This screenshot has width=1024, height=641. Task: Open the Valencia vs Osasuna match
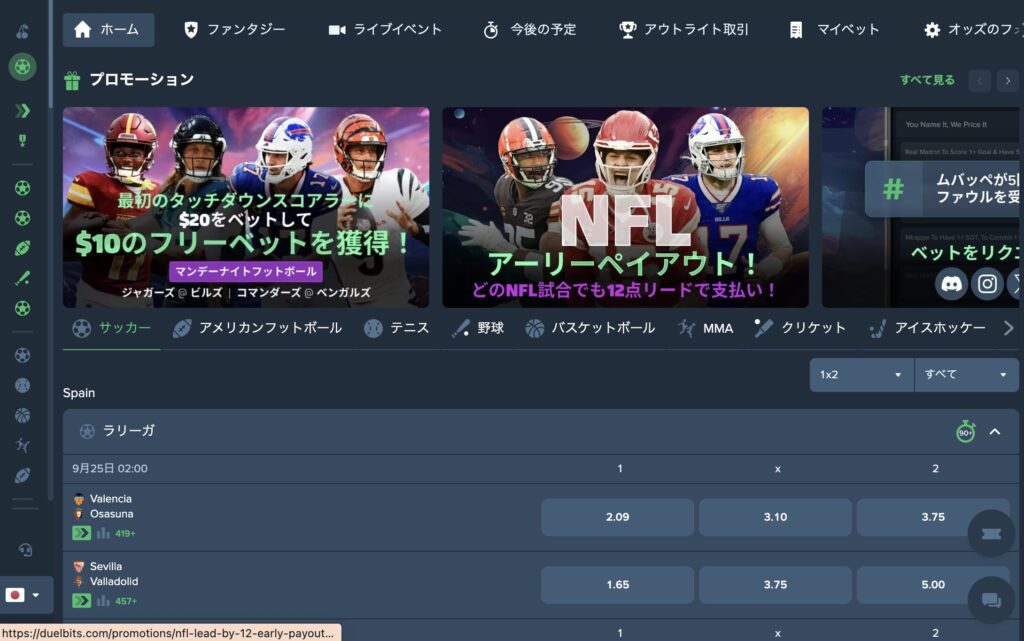[x=111, y=506]
